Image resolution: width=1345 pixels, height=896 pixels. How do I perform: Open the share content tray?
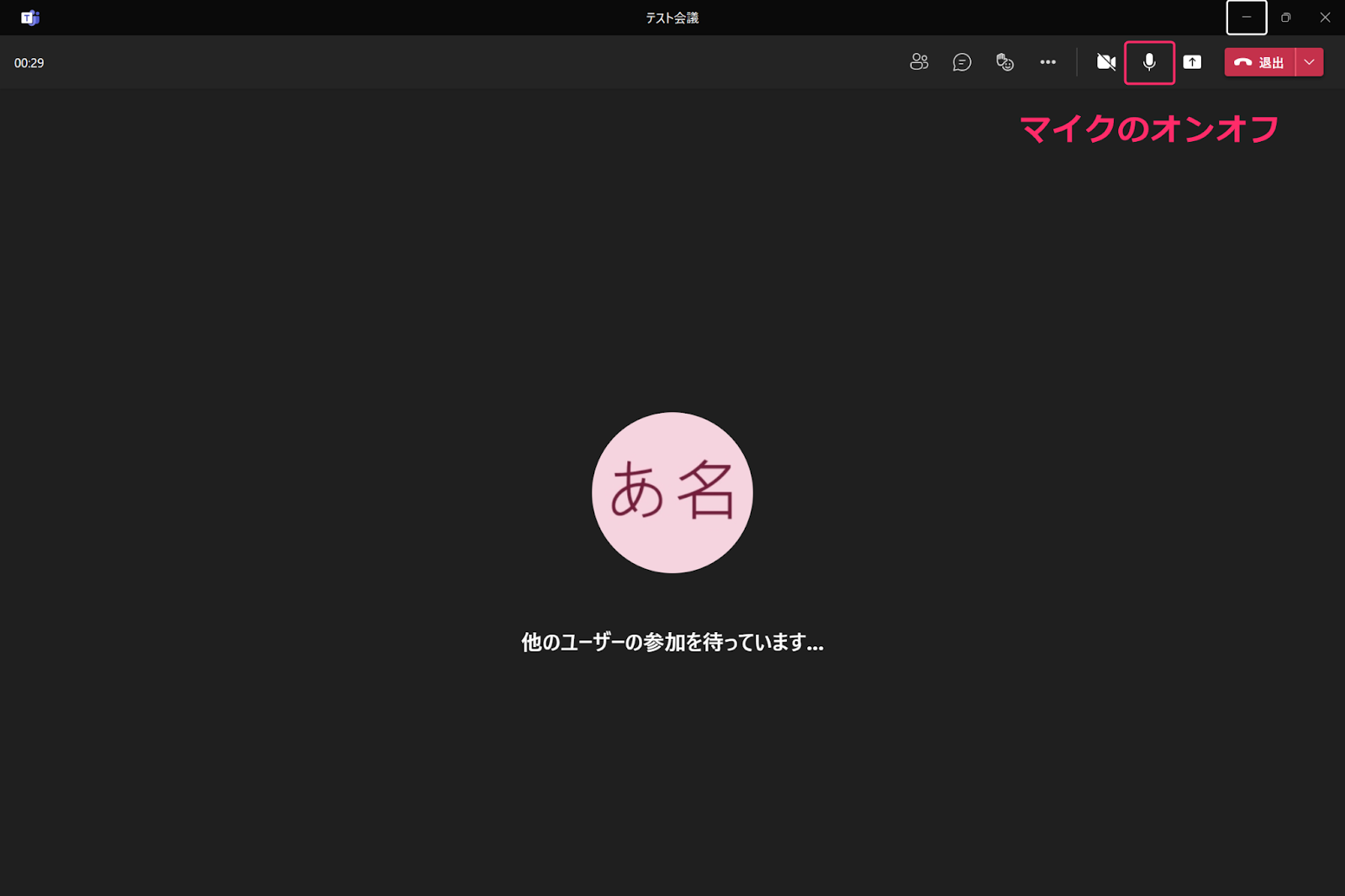click(x=1192, y=62)
